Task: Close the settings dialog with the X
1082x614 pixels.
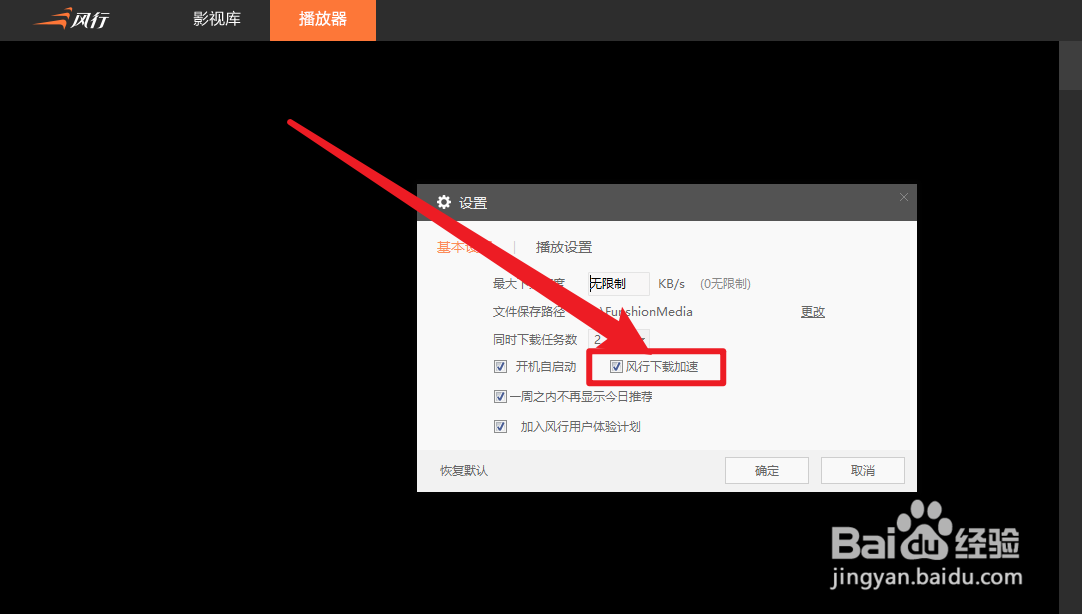Action: coord(903,197)
